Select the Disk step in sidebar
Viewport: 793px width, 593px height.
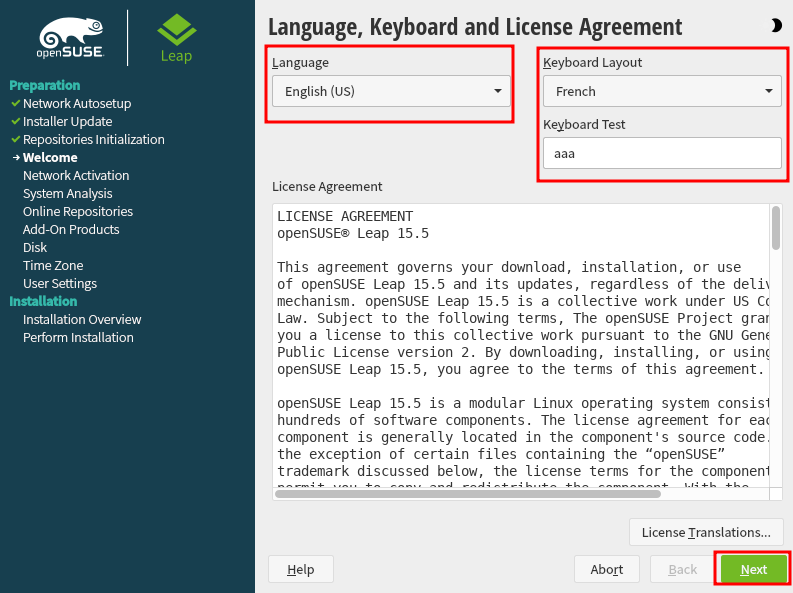[x=34, y=247]
